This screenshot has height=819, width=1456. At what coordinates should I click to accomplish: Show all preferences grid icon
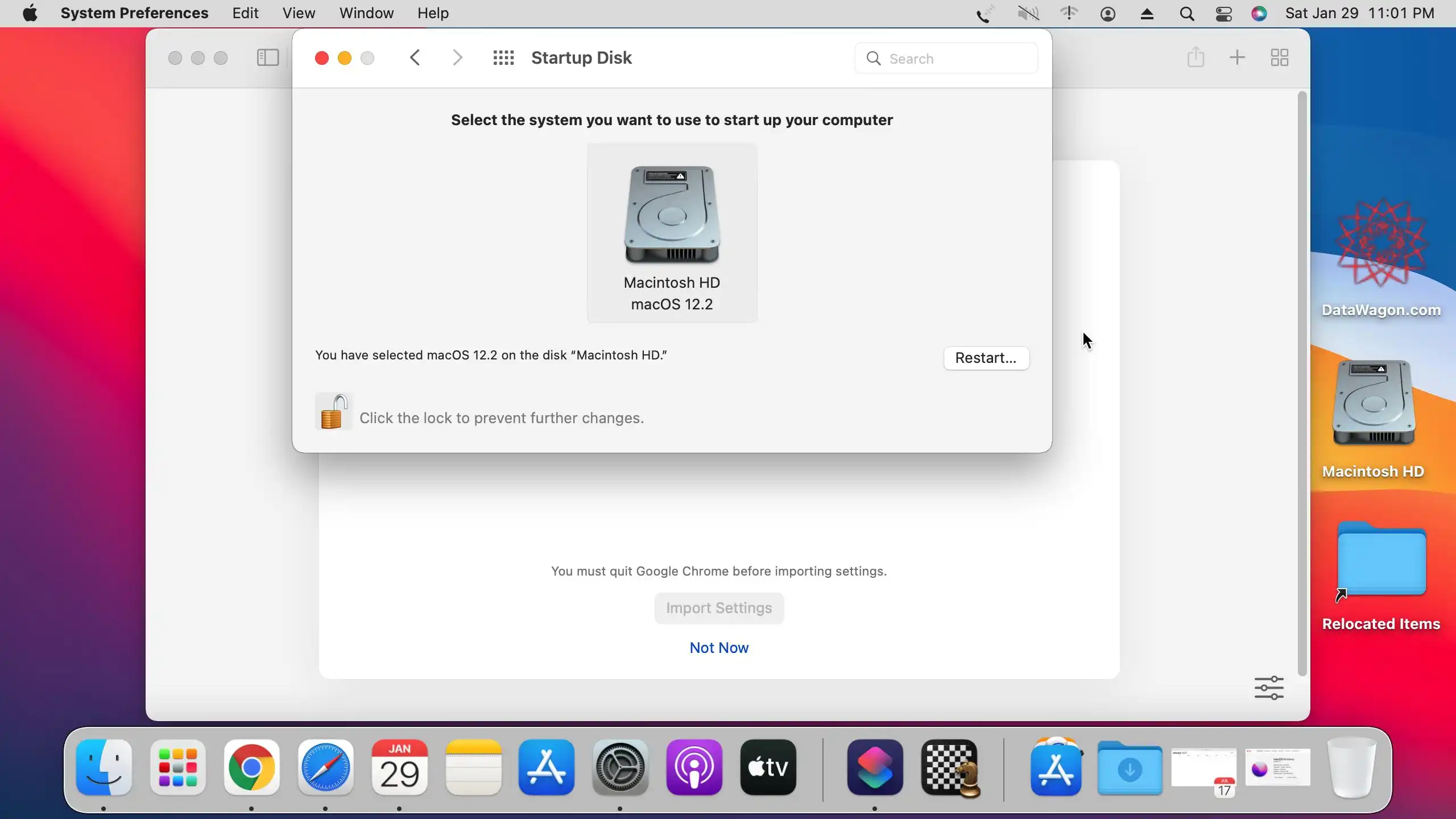pos(503,58)
